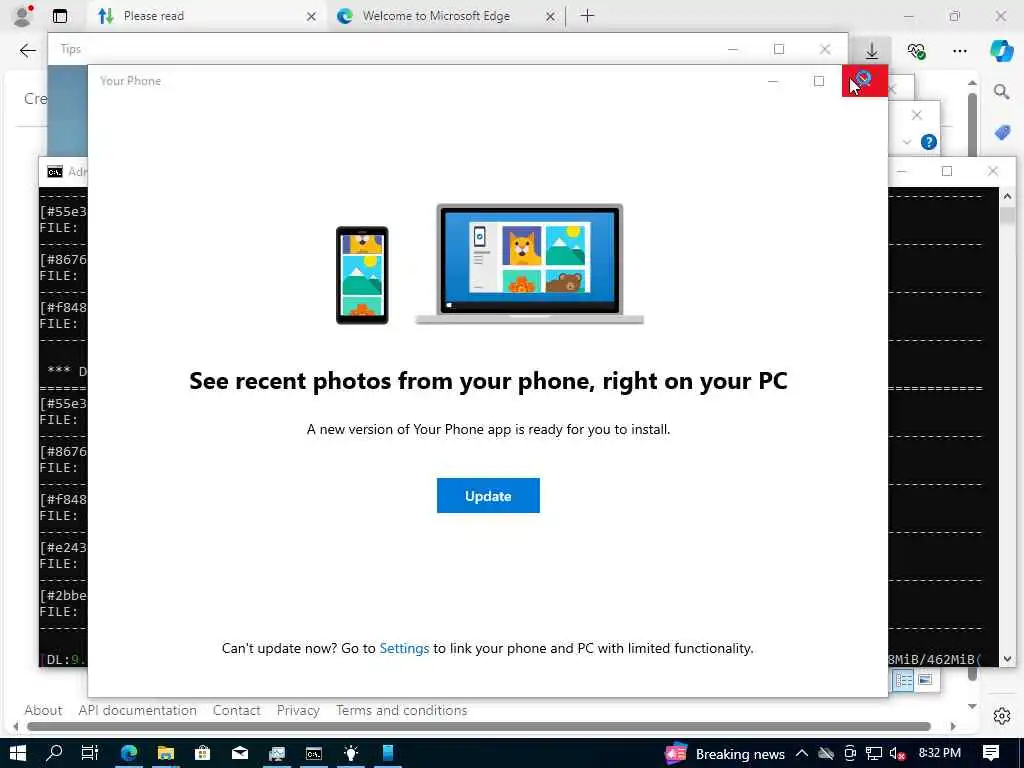Open Task View on taskbar
This screenshot has width=1024, height=768.
click(90, 754)
